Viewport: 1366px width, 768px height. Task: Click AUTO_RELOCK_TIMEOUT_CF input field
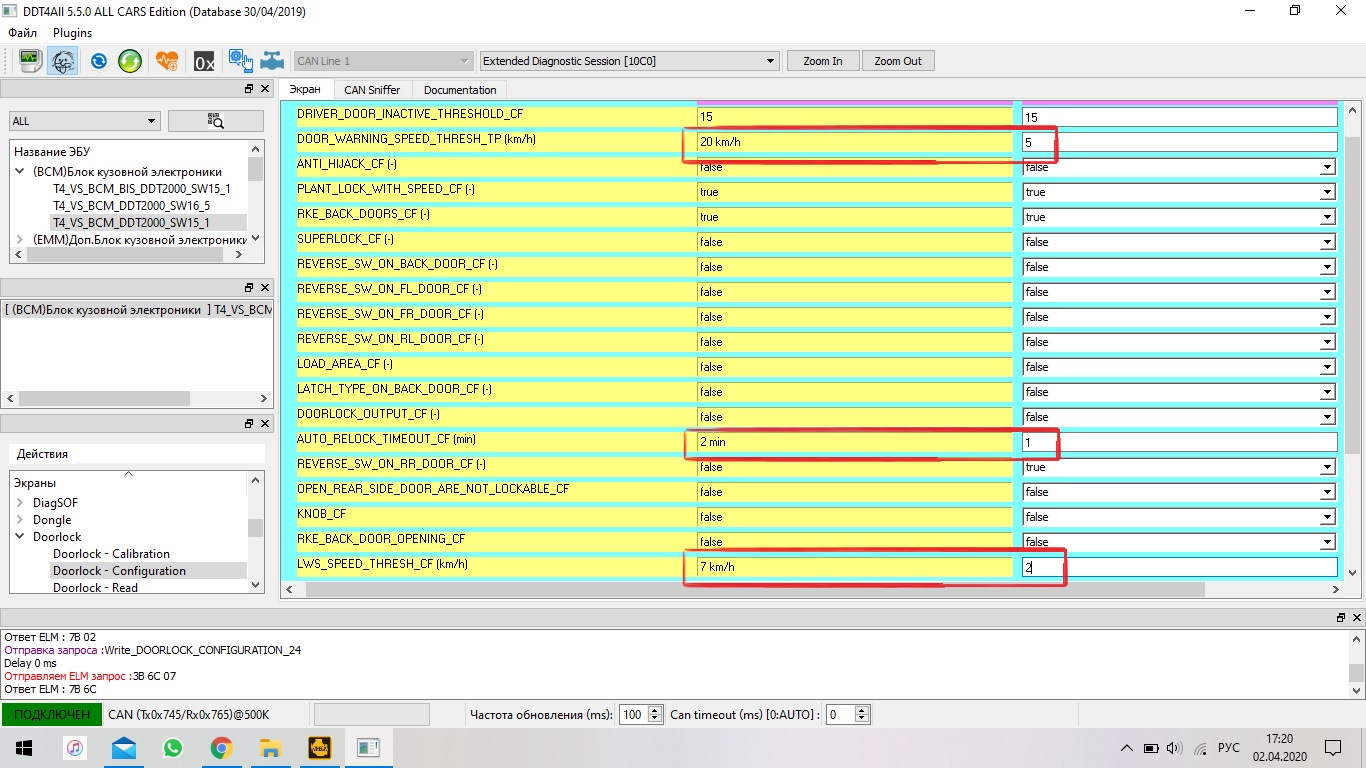coord(1179,442)
